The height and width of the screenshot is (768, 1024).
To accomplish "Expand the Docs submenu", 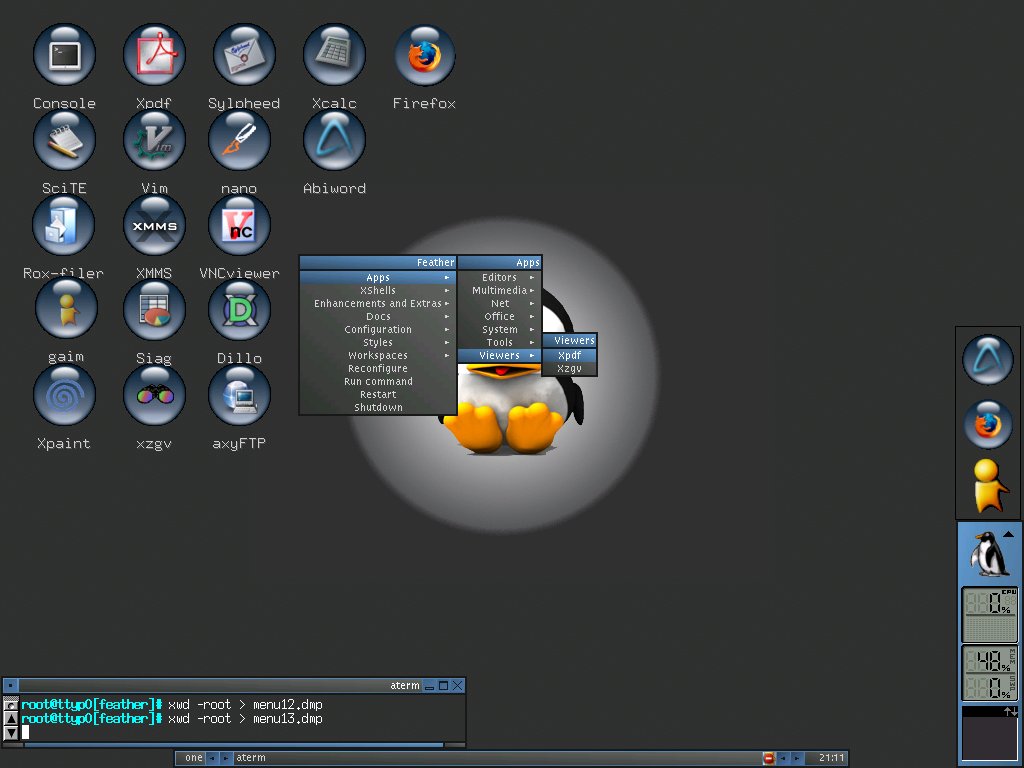I will coord(377,317).
